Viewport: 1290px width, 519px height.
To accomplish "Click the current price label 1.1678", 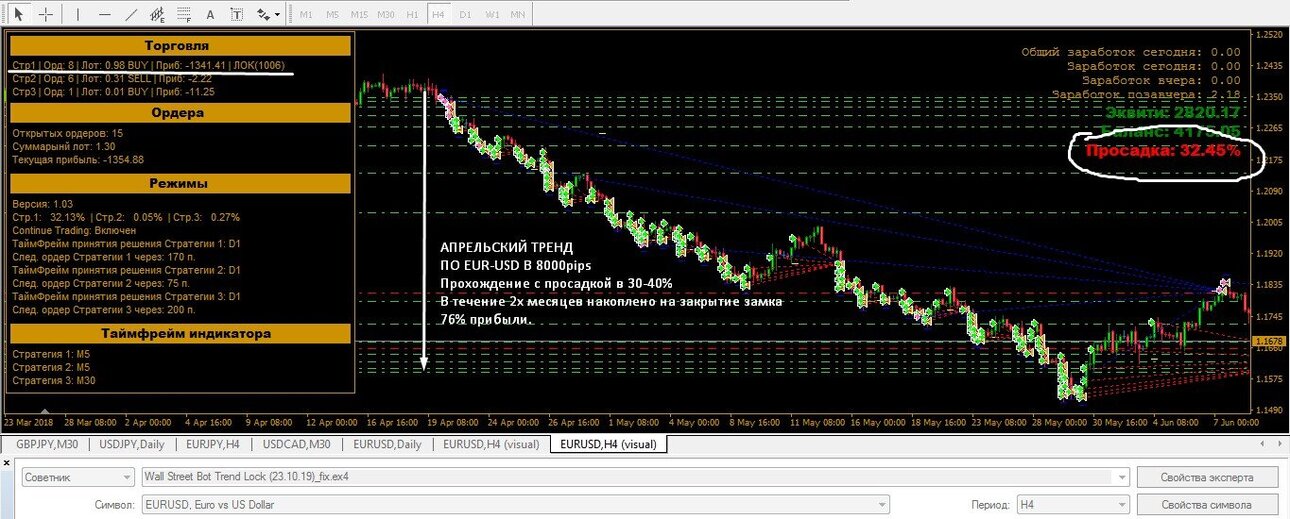I will 1268,341.
